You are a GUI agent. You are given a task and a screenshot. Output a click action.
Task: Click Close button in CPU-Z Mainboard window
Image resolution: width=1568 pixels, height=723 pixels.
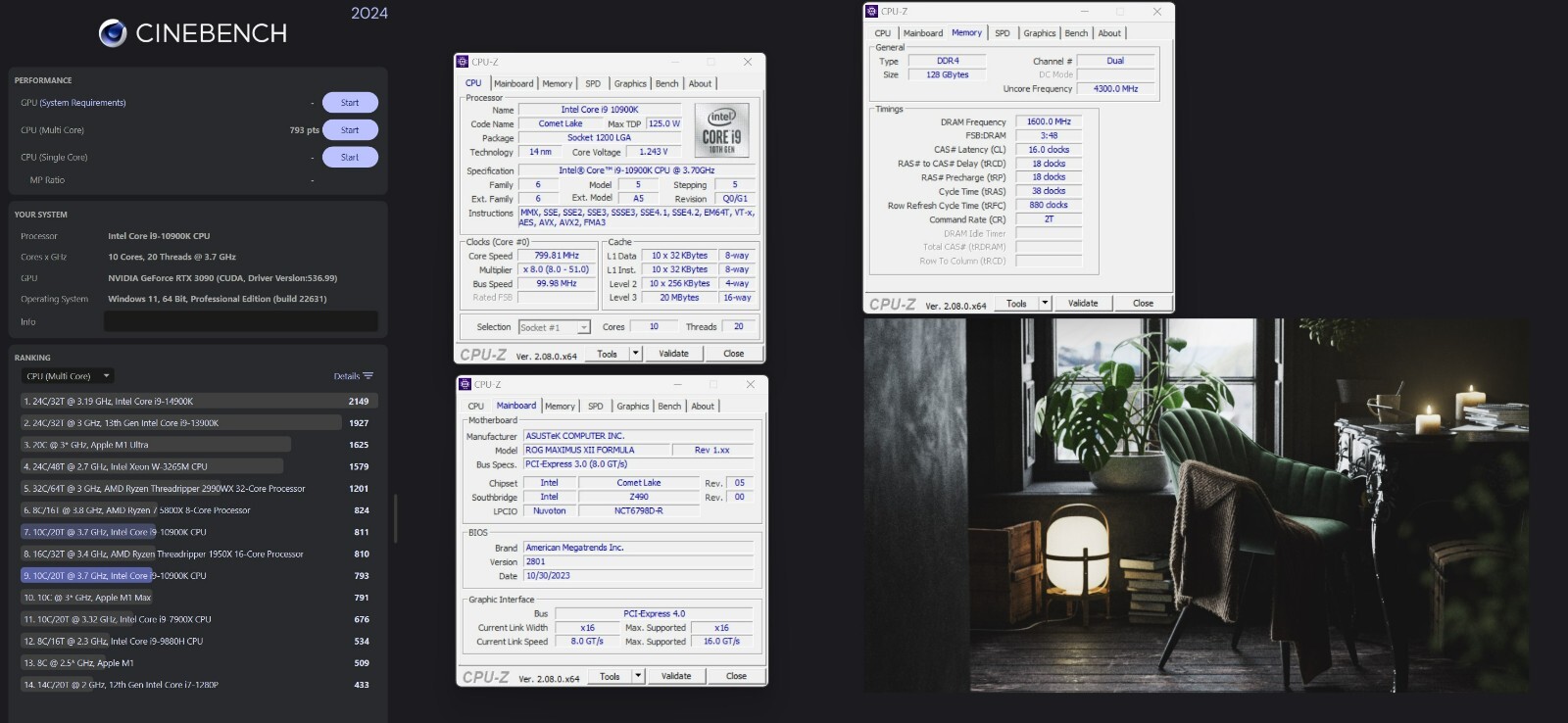pyautogui.click(x=736, y=676)
